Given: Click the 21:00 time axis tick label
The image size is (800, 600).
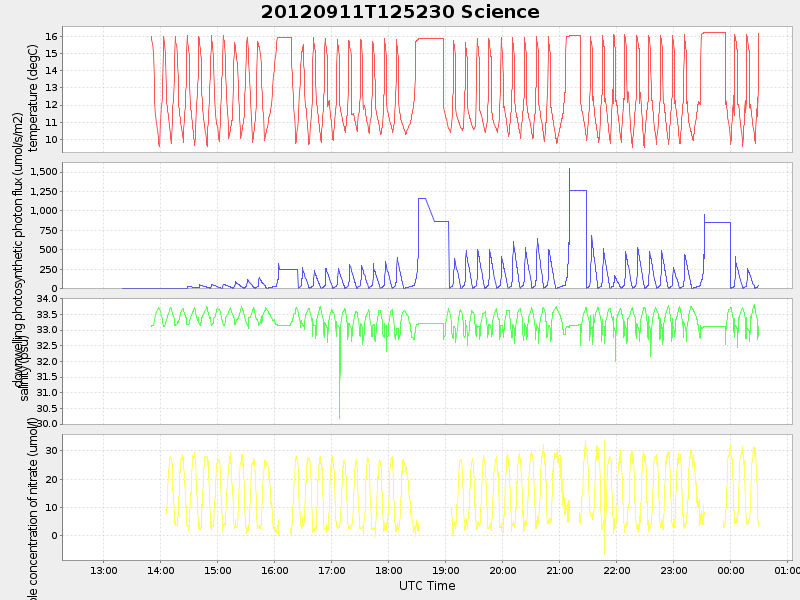Looking at the screenshot, I should (559, 570).
